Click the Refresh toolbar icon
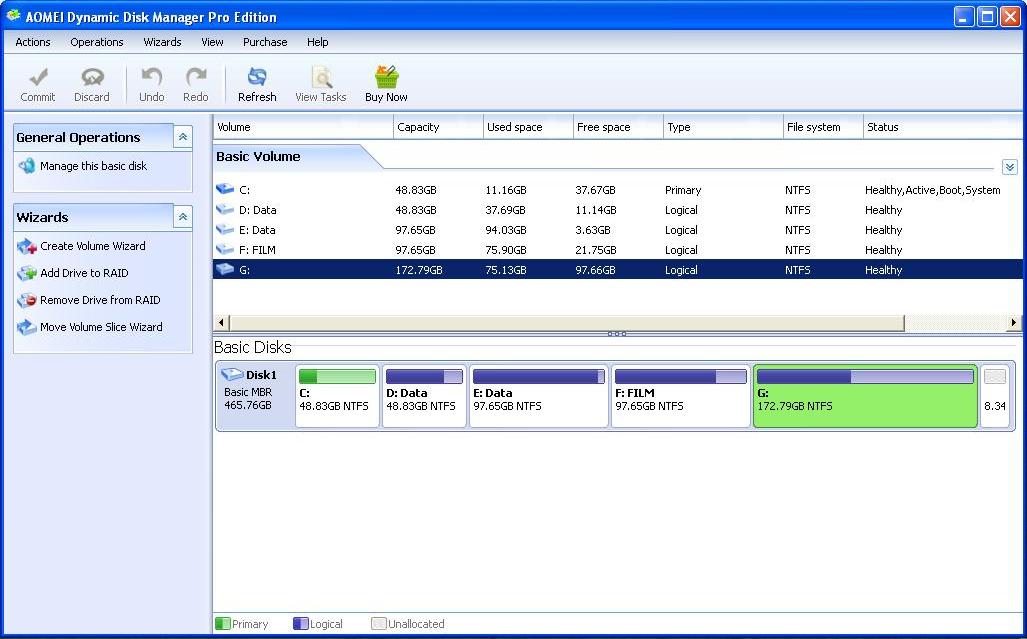This screenshot has width=1027, height=639. click(257, 77)
